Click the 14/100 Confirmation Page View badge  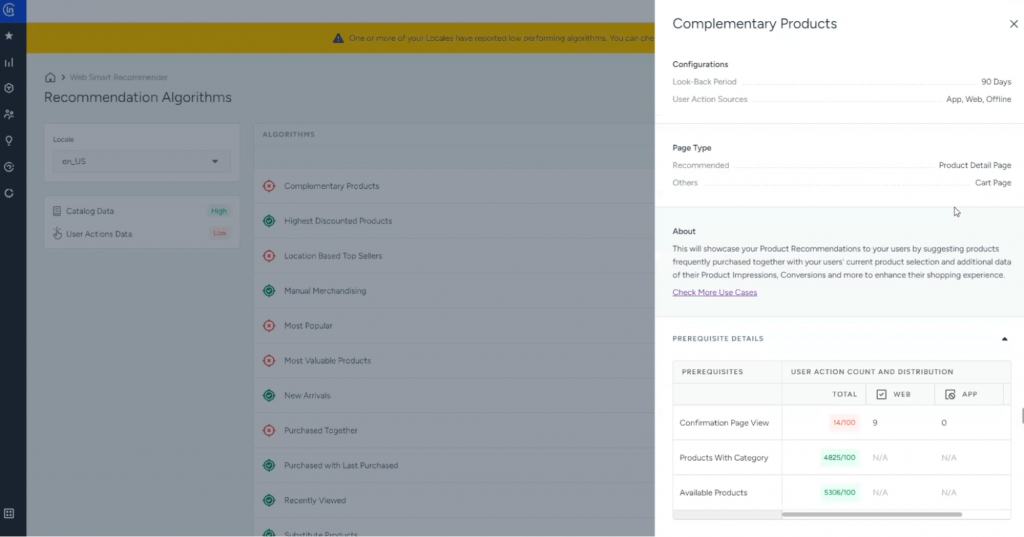pos(844,423)
